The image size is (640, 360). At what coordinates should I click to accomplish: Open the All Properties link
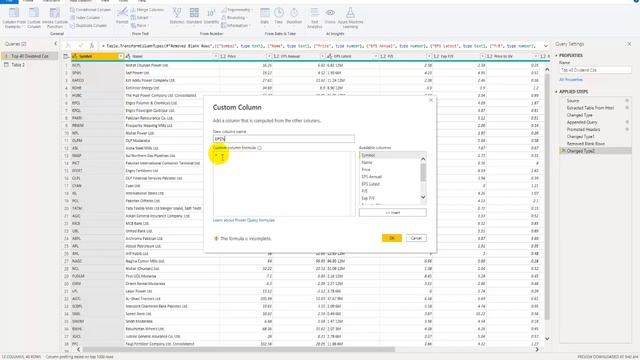click(x=571, y=80)
